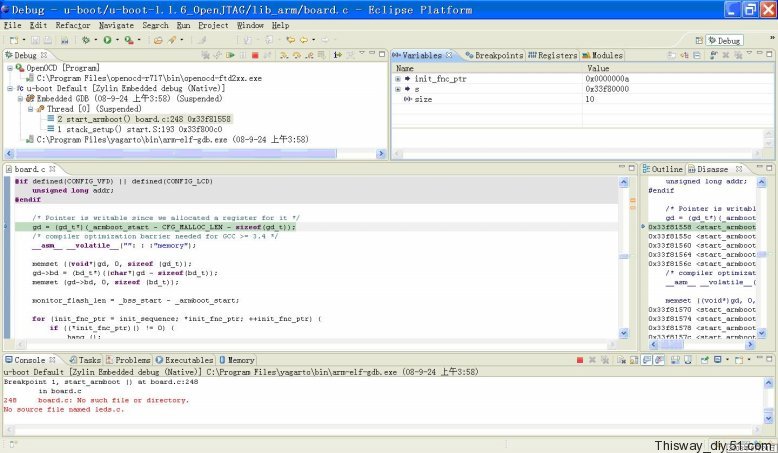Open dropdown next to External Tools icon
Screen dimensions: 778x453
[139, 40]
